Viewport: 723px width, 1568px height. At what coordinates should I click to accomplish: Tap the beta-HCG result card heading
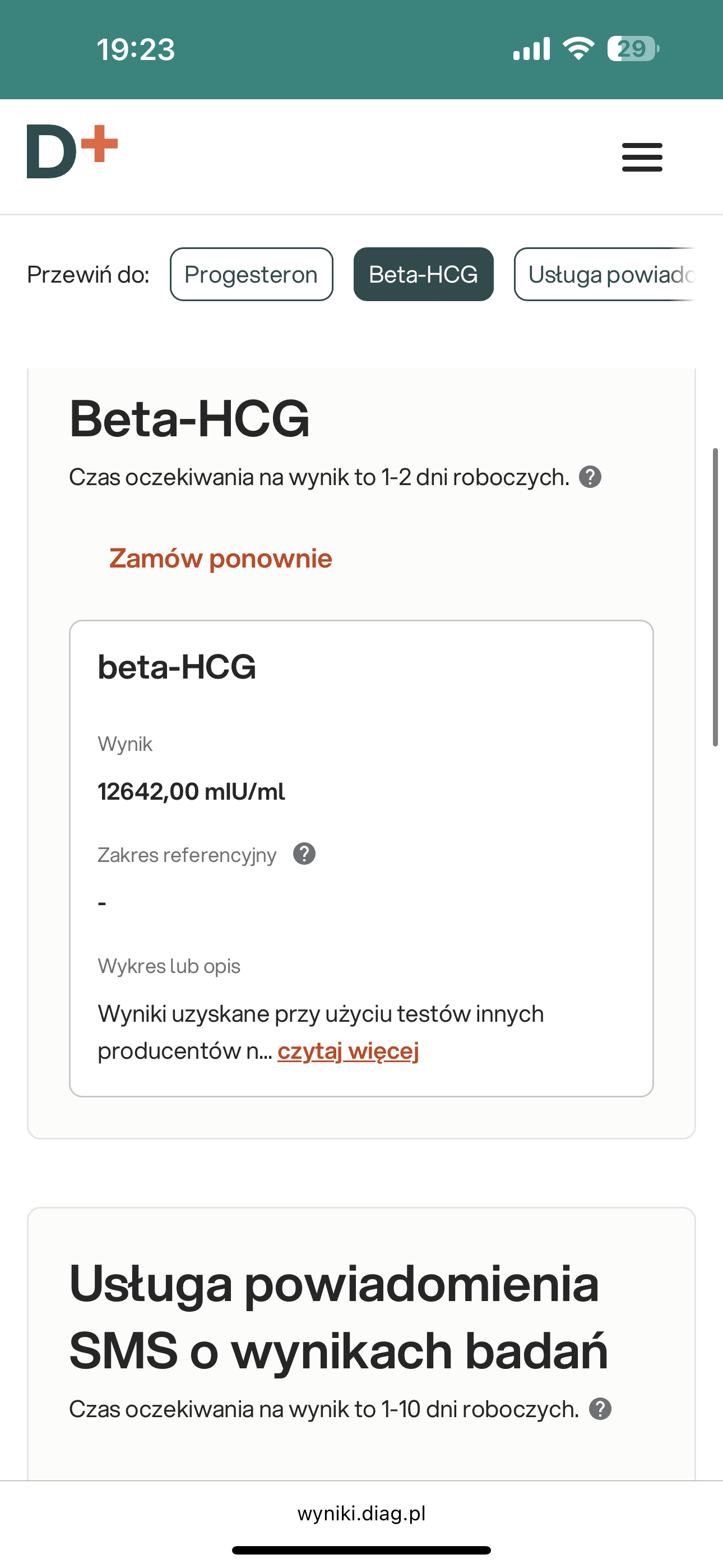(x=177, y=667)
